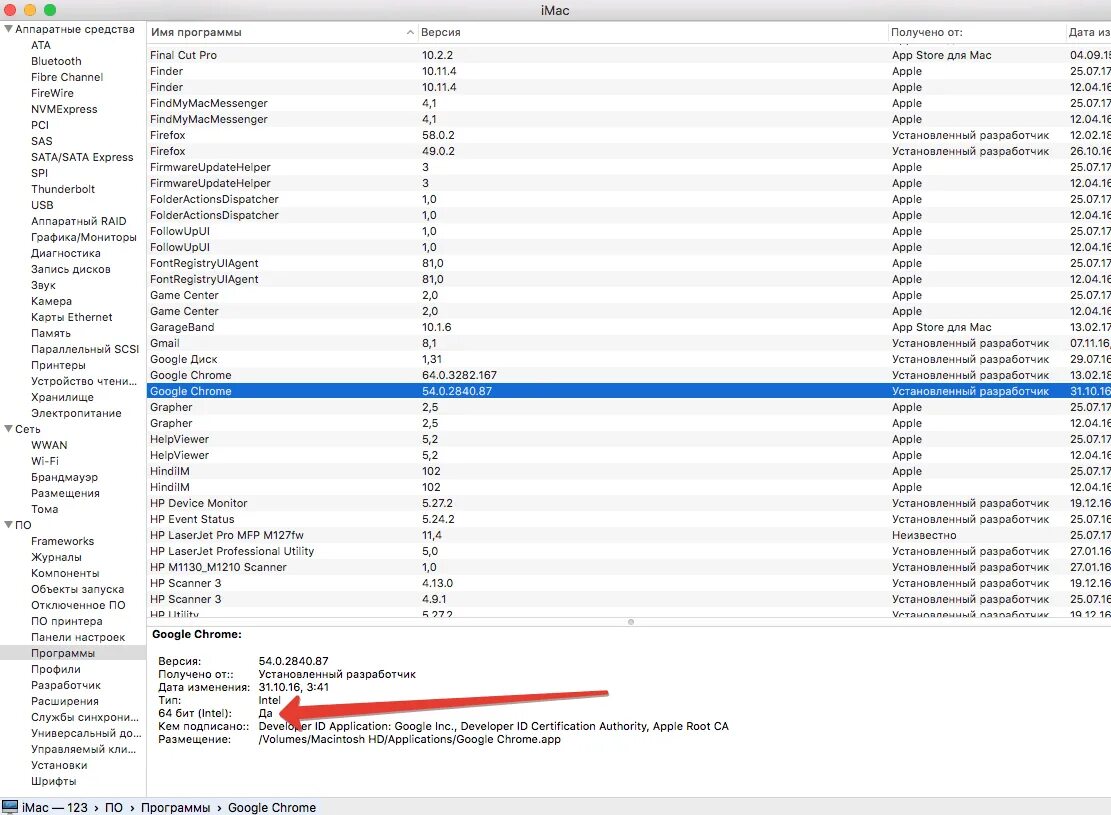Select Принтеры in sidebar
This screenshot has width=1111, height=815.
pyautogui.click(x=58, y=365)
